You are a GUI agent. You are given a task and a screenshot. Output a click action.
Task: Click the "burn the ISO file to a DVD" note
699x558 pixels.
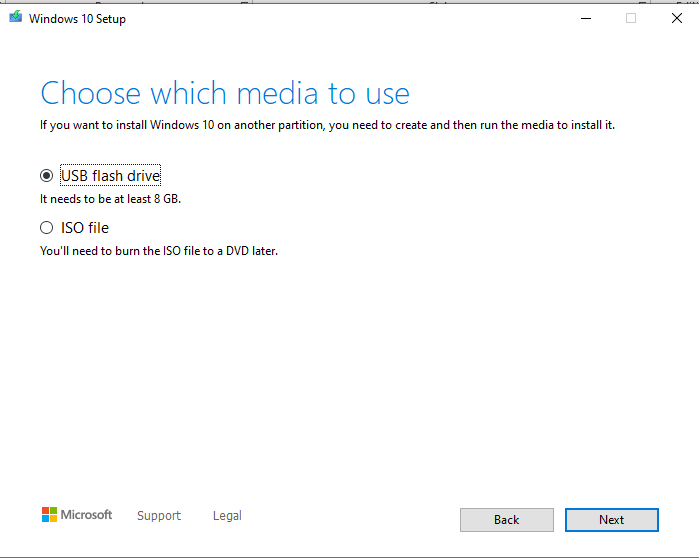click(158, 251)
